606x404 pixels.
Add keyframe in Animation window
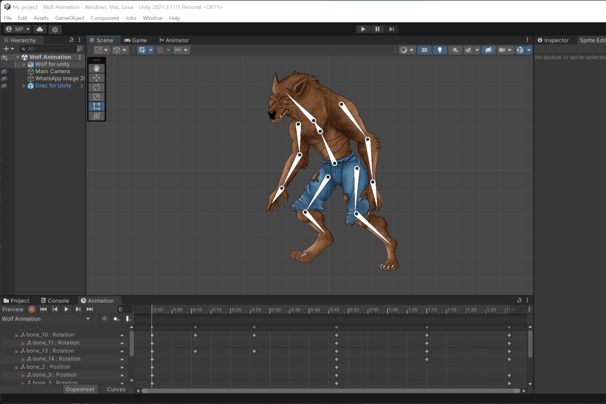tap(116, 319)
